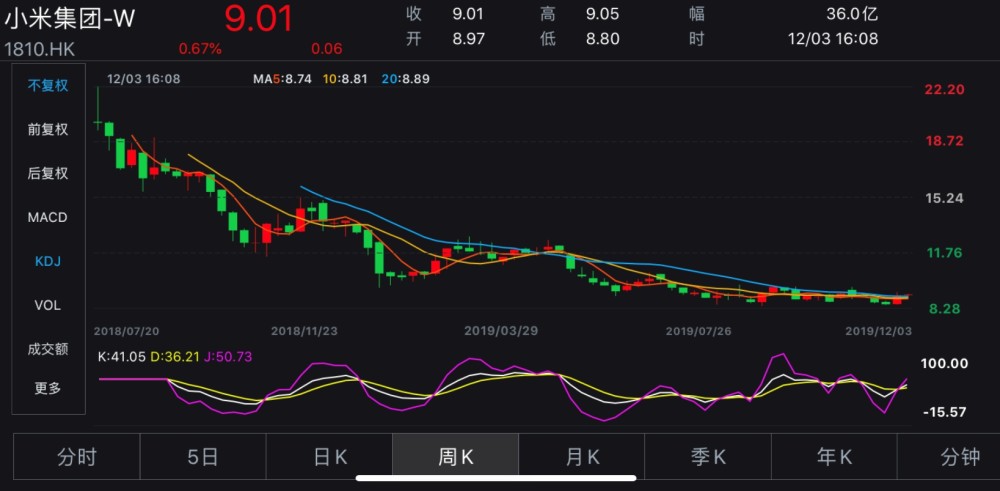Click the K:41.05 indicator value
This screenshot has height=491, width=1000.
pos(122,357)
